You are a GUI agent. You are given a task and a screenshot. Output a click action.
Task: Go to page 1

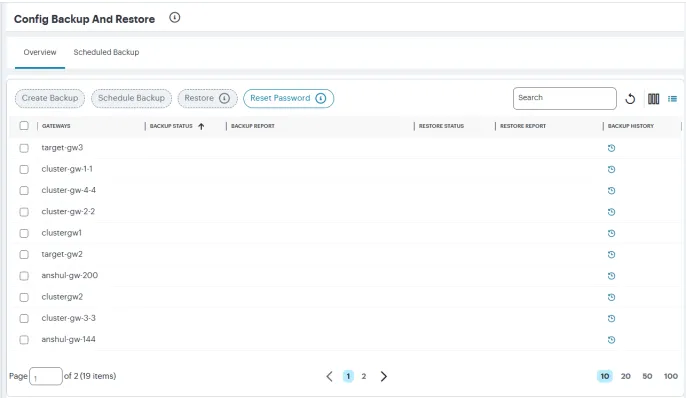point(348,376)
